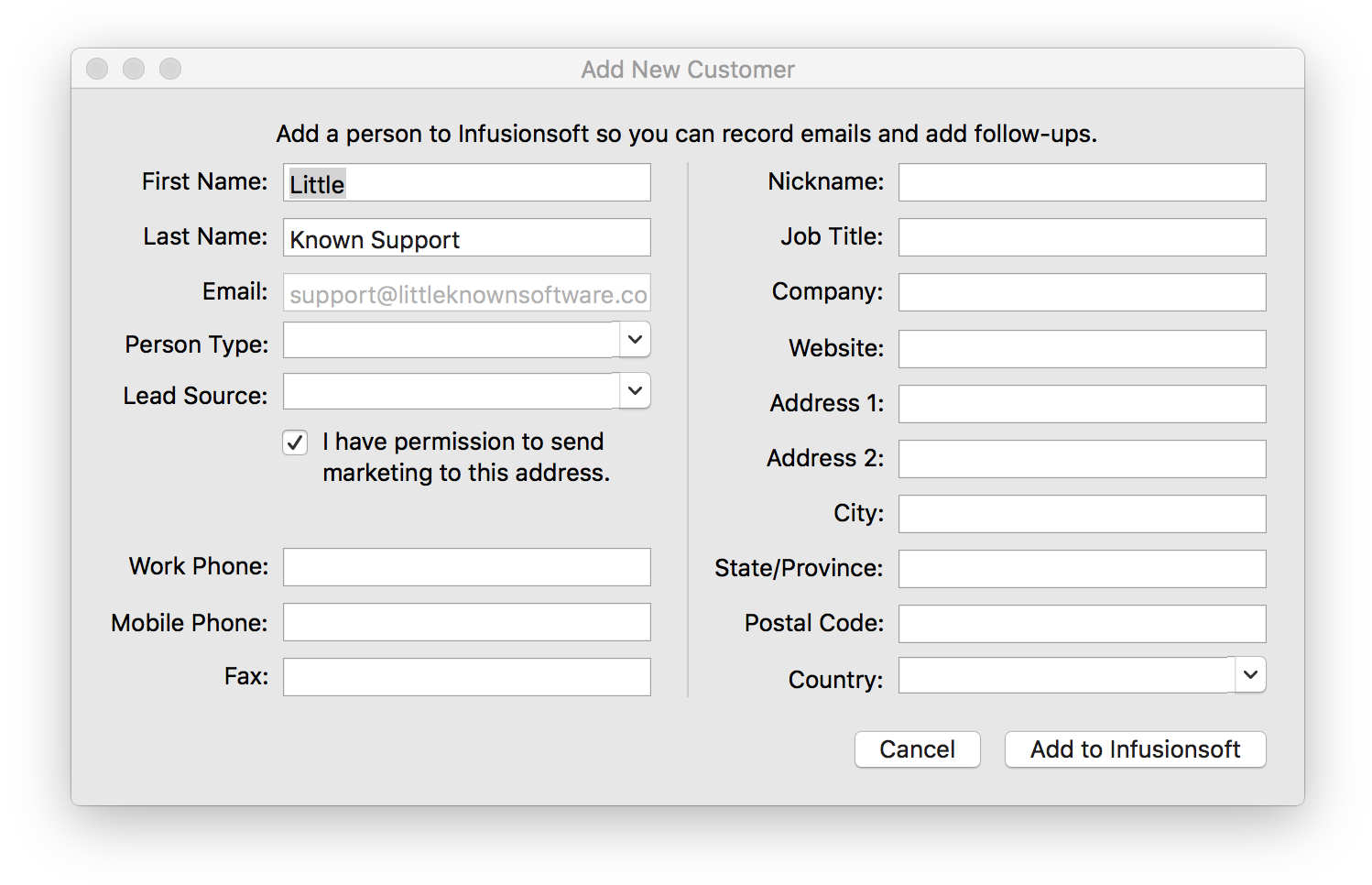1372x885 pixels.
Task: Click the Fax input field
Action: tap(467, 677)
